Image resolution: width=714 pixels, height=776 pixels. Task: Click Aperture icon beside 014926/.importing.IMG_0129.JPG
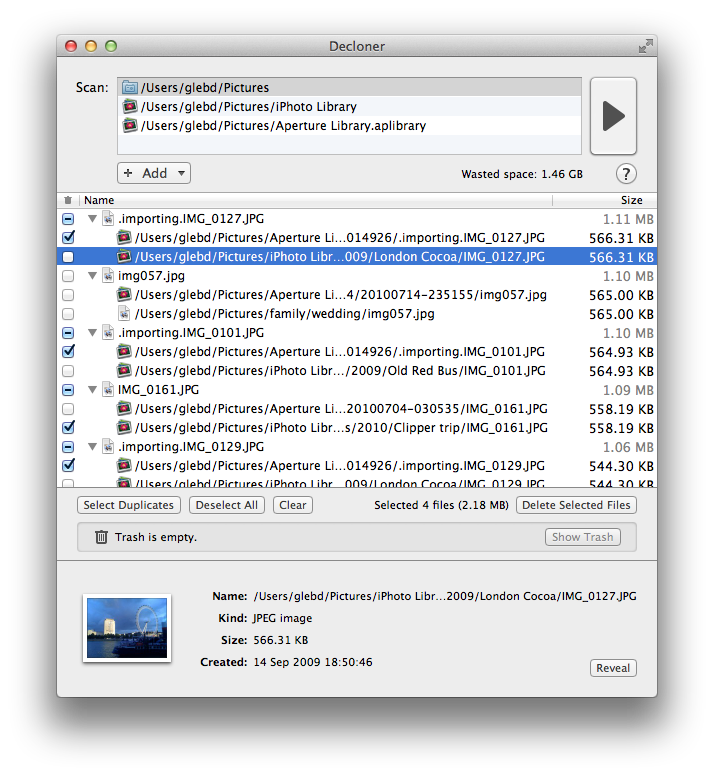point(124,465)
